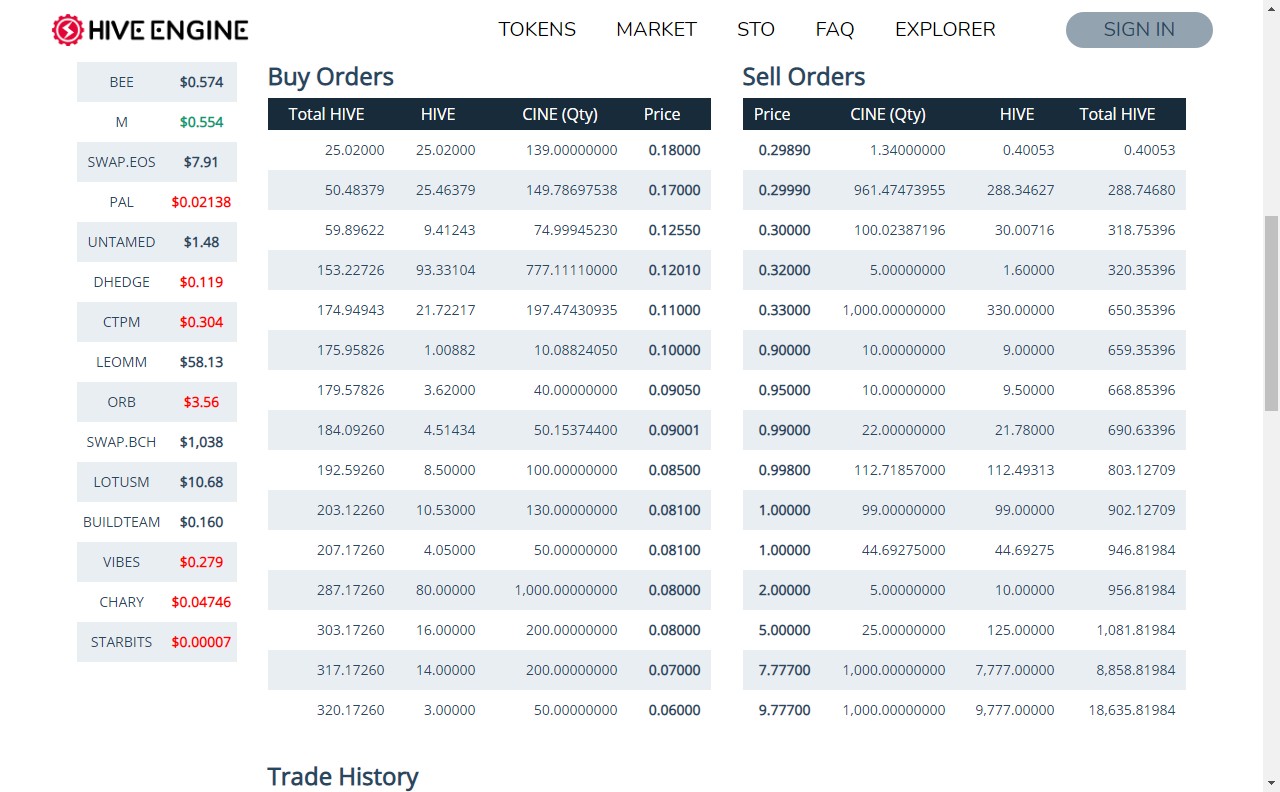The height and width of the screenshot is (792, 1280).
Task: Click buy order price 0.12550
Action: (x=674, y=230)
